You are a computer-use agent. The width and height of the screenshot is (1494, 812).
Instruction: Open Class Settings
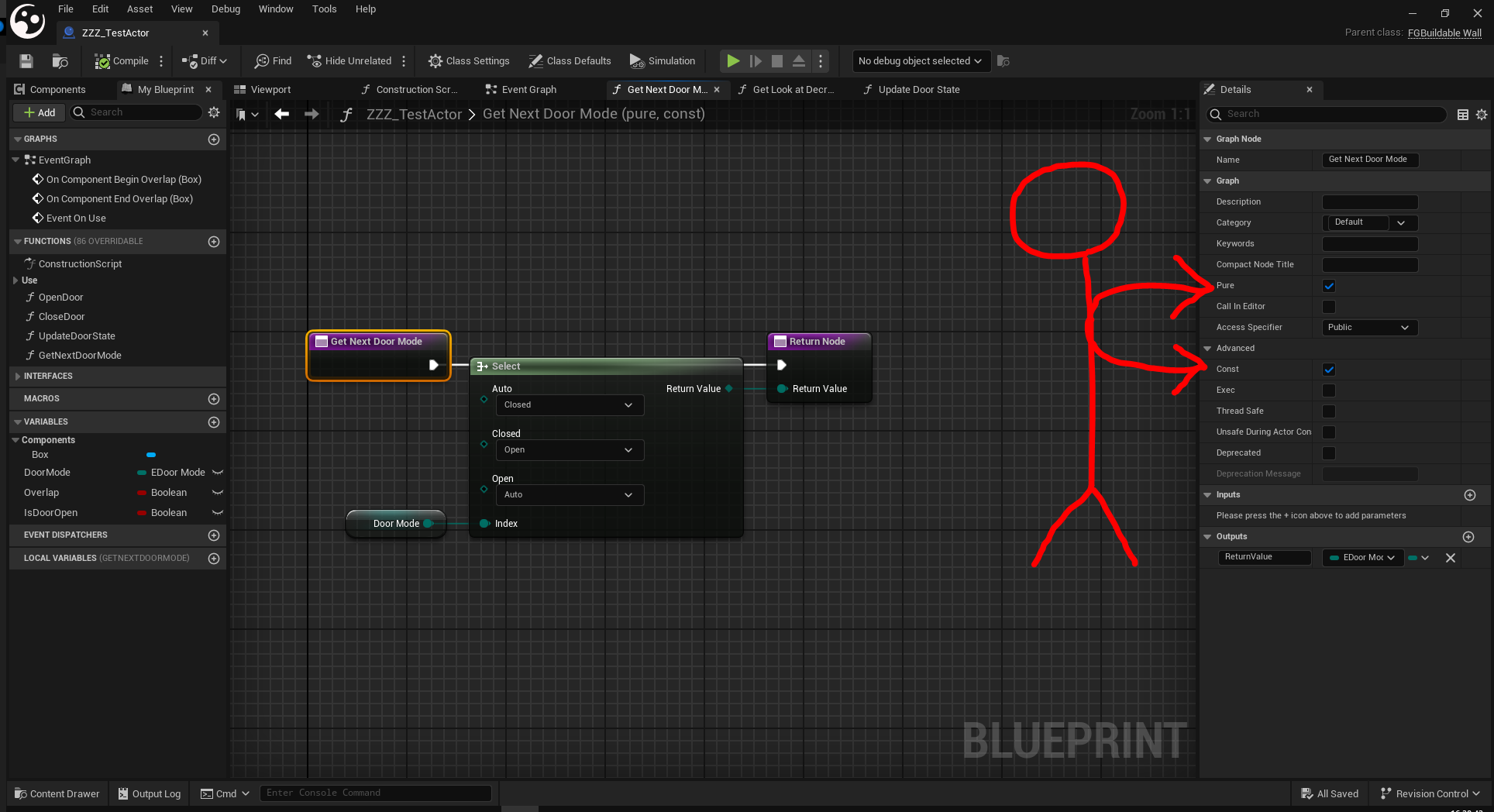pos(469,61)
